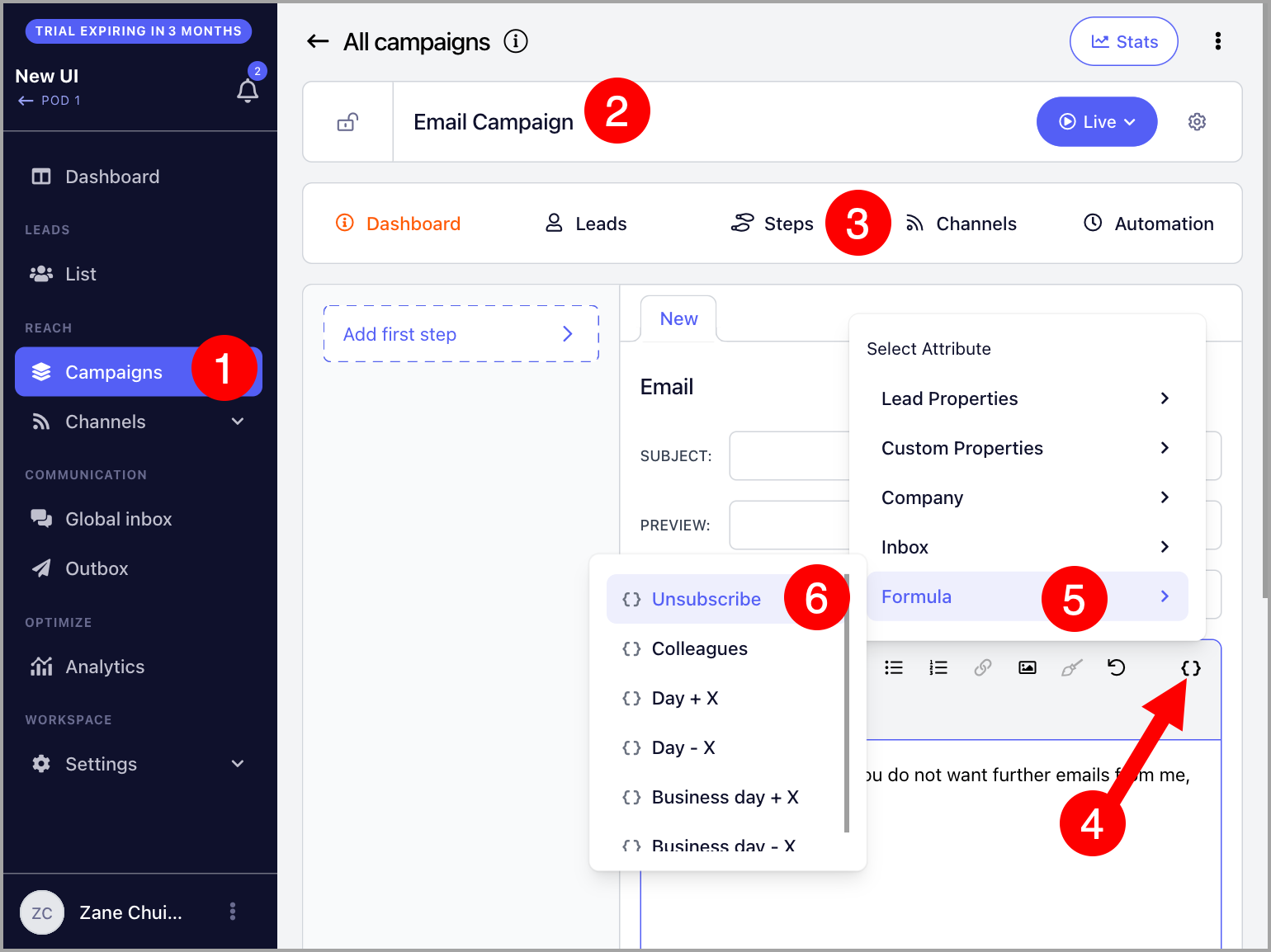This screenshot has height=952, width=1271.
Task: Expand Lead Properties submenu
Action: 1028,398
